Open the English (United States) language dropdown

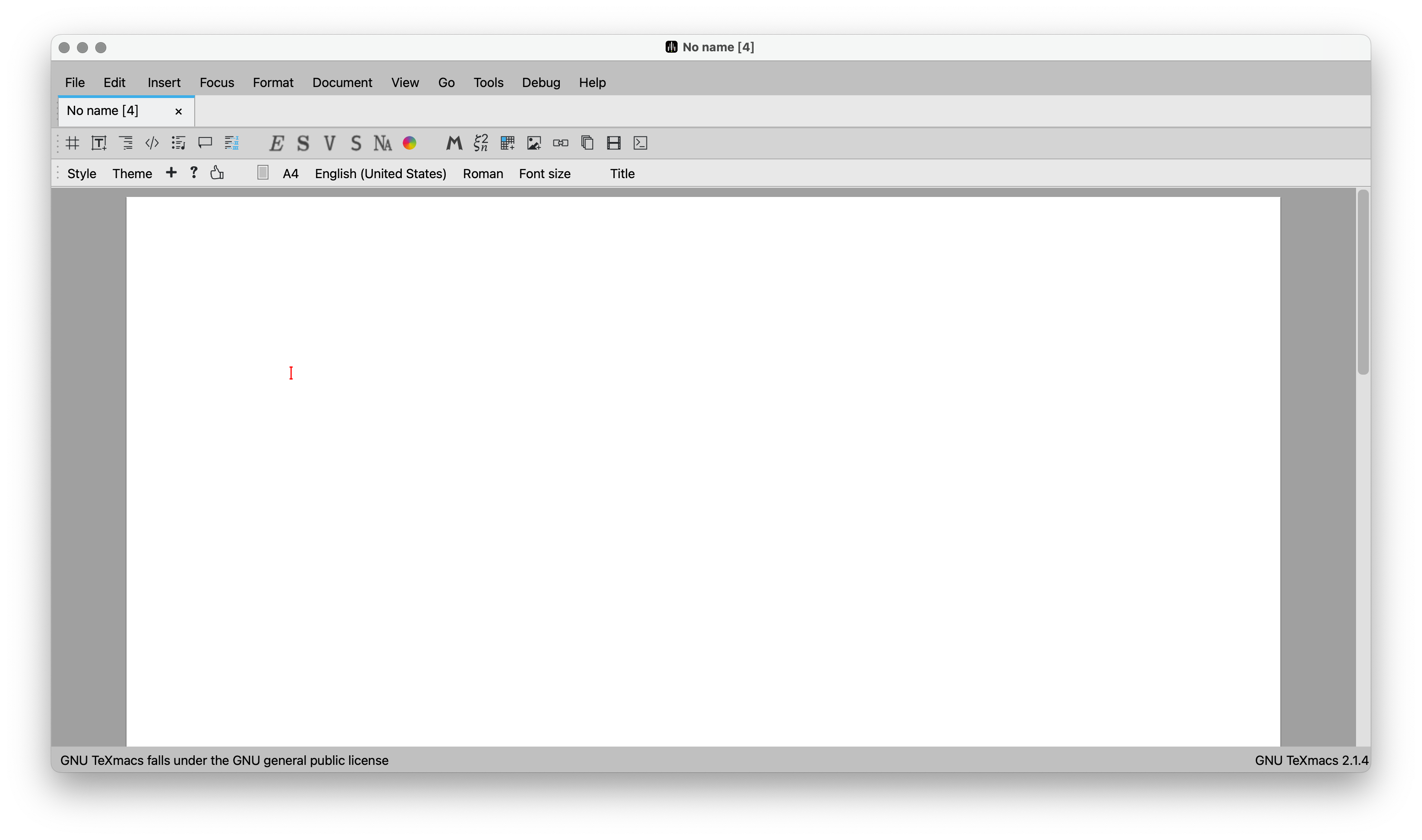click(380, 174)
